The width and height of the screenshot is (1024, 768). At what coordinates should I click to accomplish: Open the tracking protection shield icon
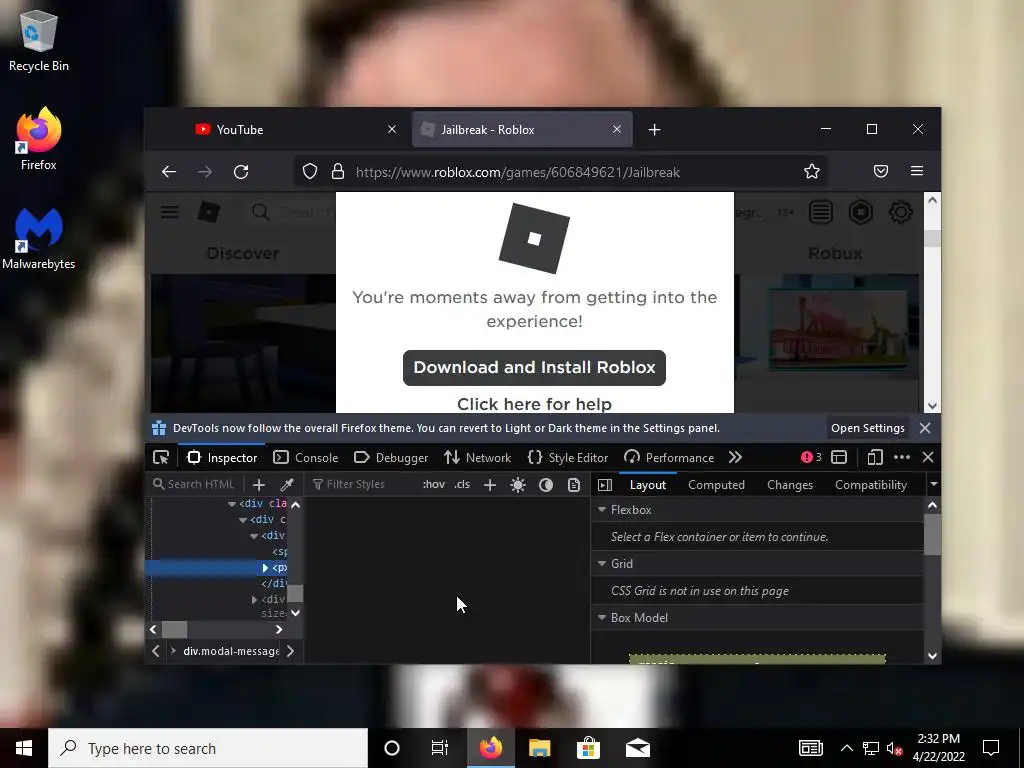[x=310, y=172]
